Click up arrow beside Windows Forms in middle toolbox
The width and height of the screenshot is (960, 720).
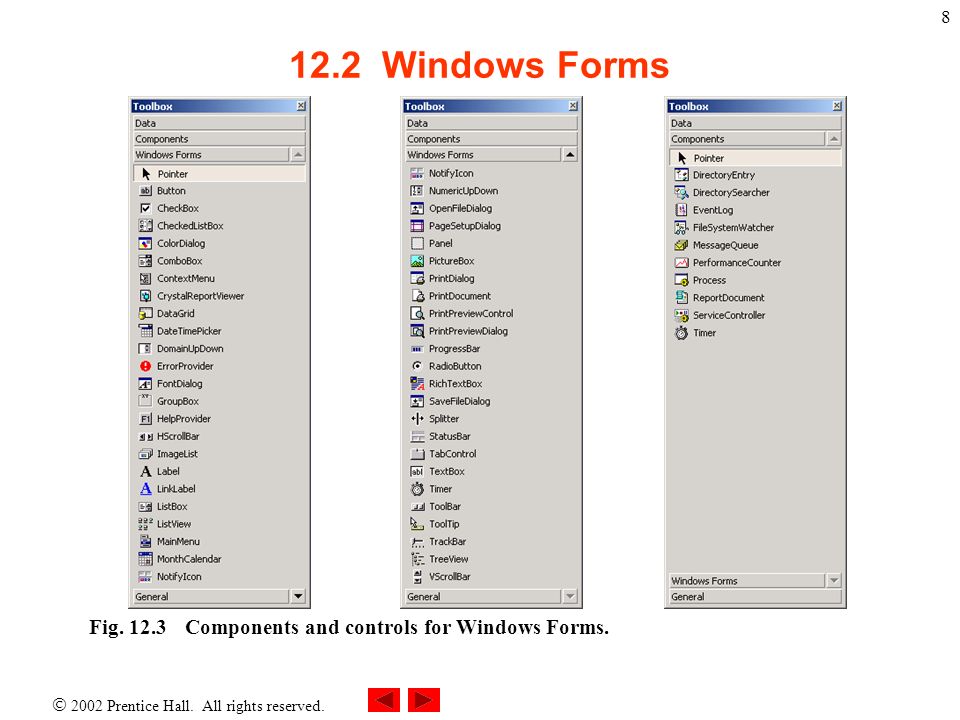570,155
